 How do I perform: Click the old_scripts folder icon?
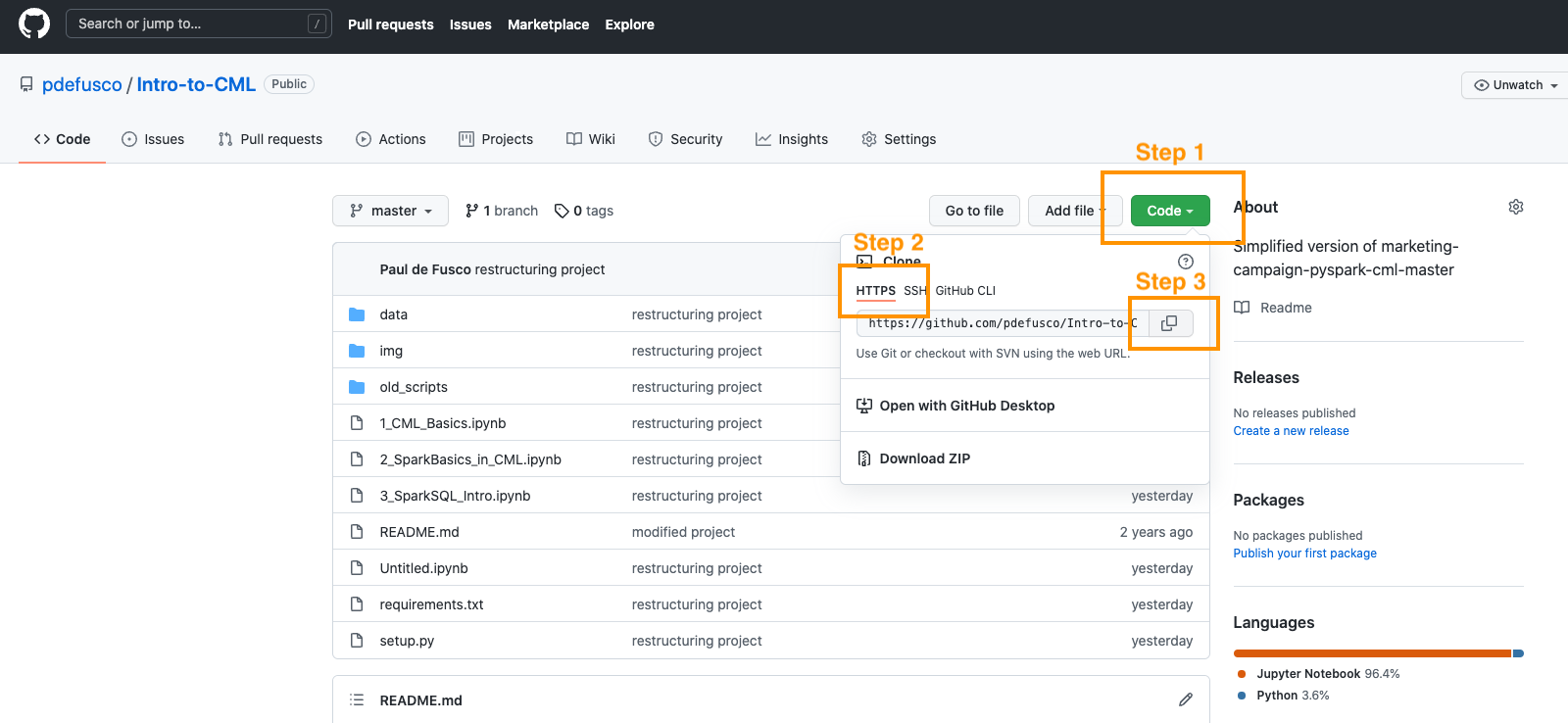click(x=357, y=387)
